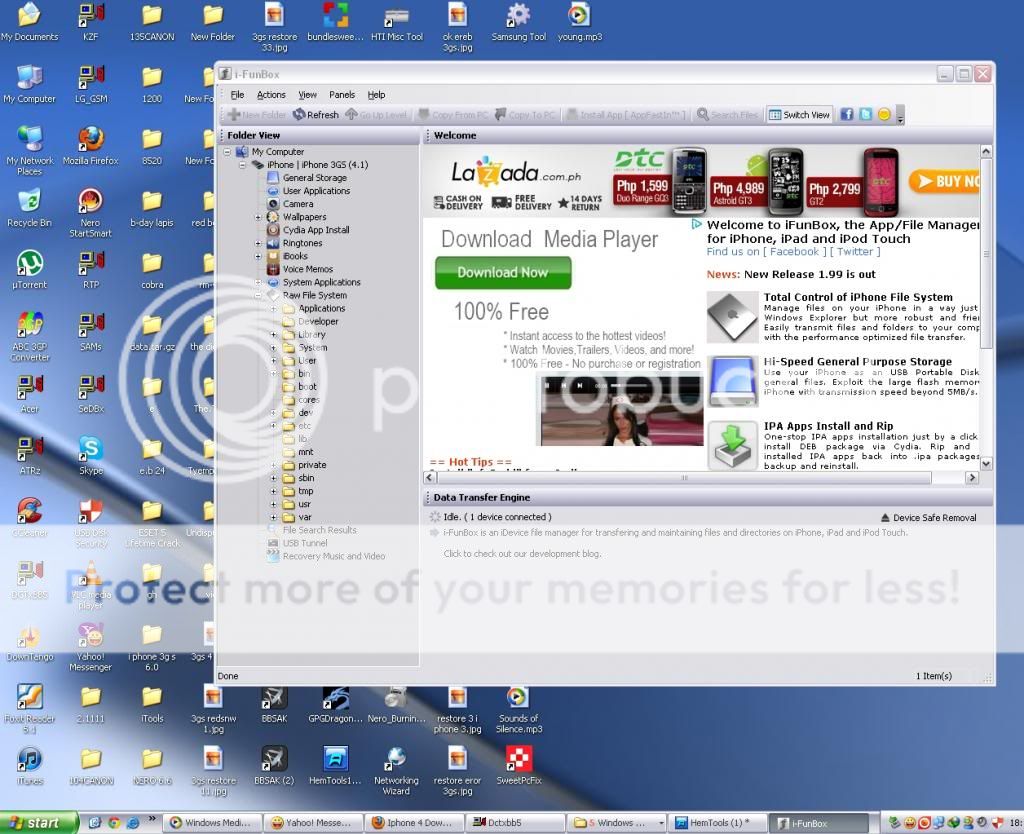Click Install App toolbar icon
The width and height of the screenshot is (1024, 834).
[x=626, y=115]
